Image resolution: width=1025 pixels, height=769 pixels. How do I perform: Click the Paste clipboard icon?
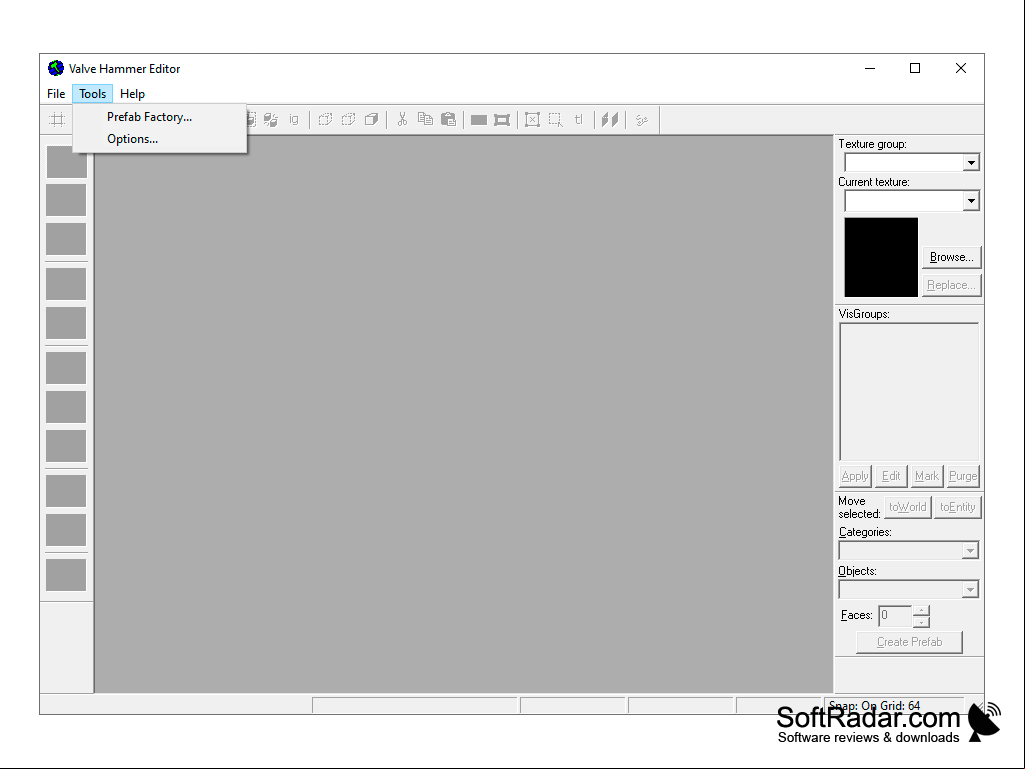click(448, 119)
